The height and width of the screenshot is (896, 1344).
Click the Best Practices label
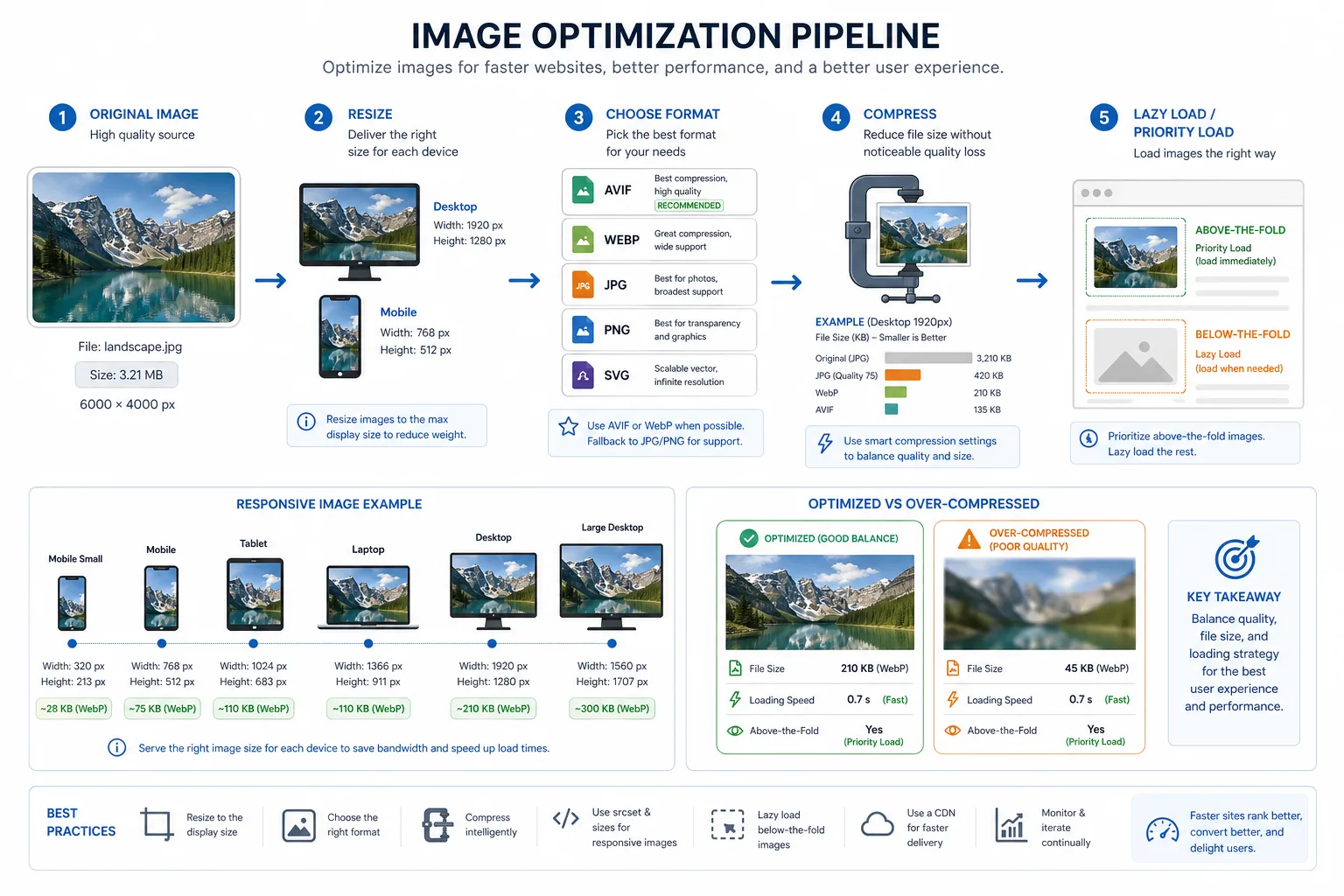click(x=81, y=822)
